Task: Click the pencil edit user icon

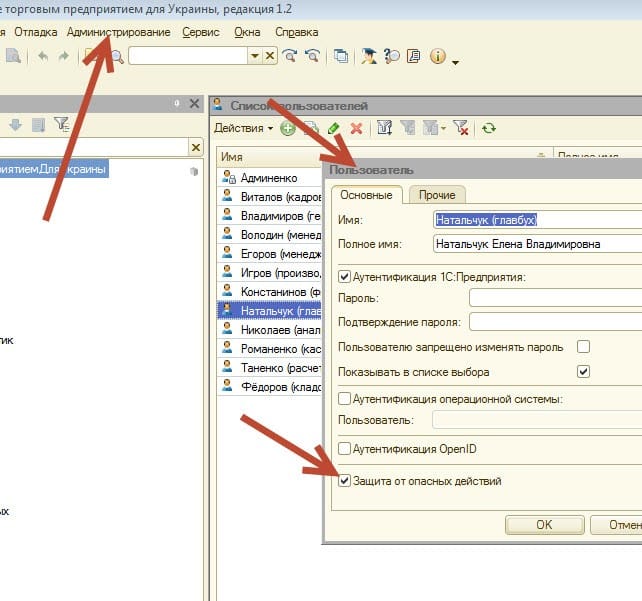Action: (x=333, y=128)
